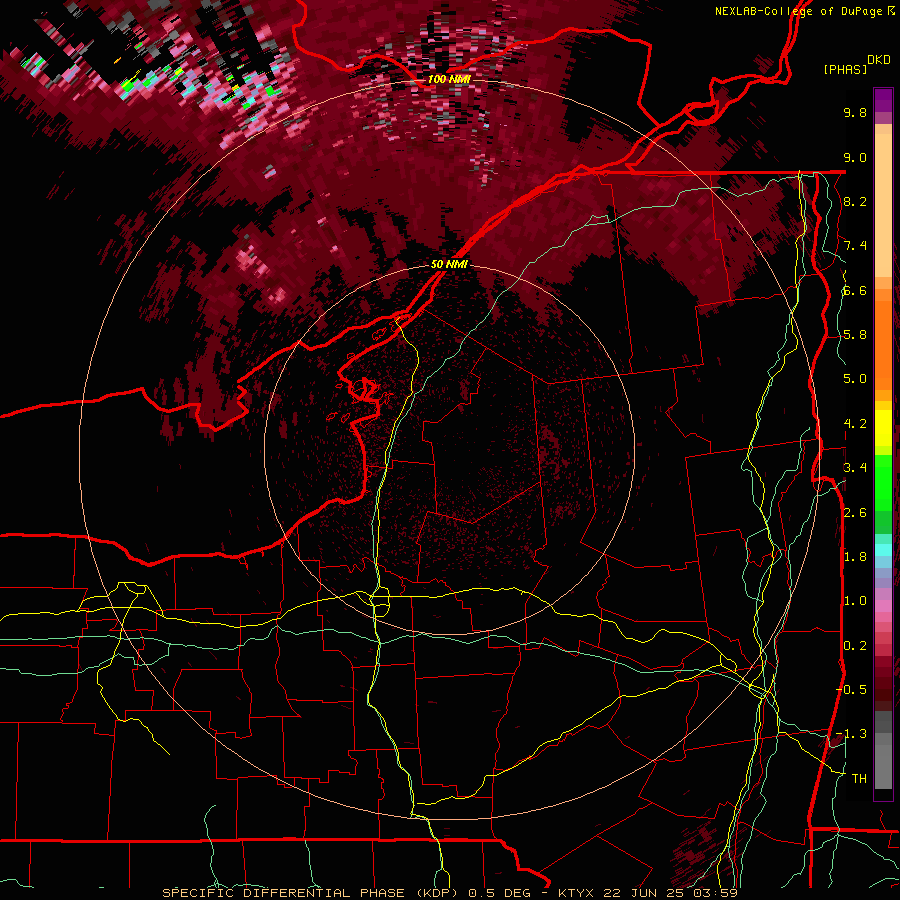The width and height of the screenshot is (900, 900).
Task: Click the 7.4 scale value
Action: click(x=855, y=246)
